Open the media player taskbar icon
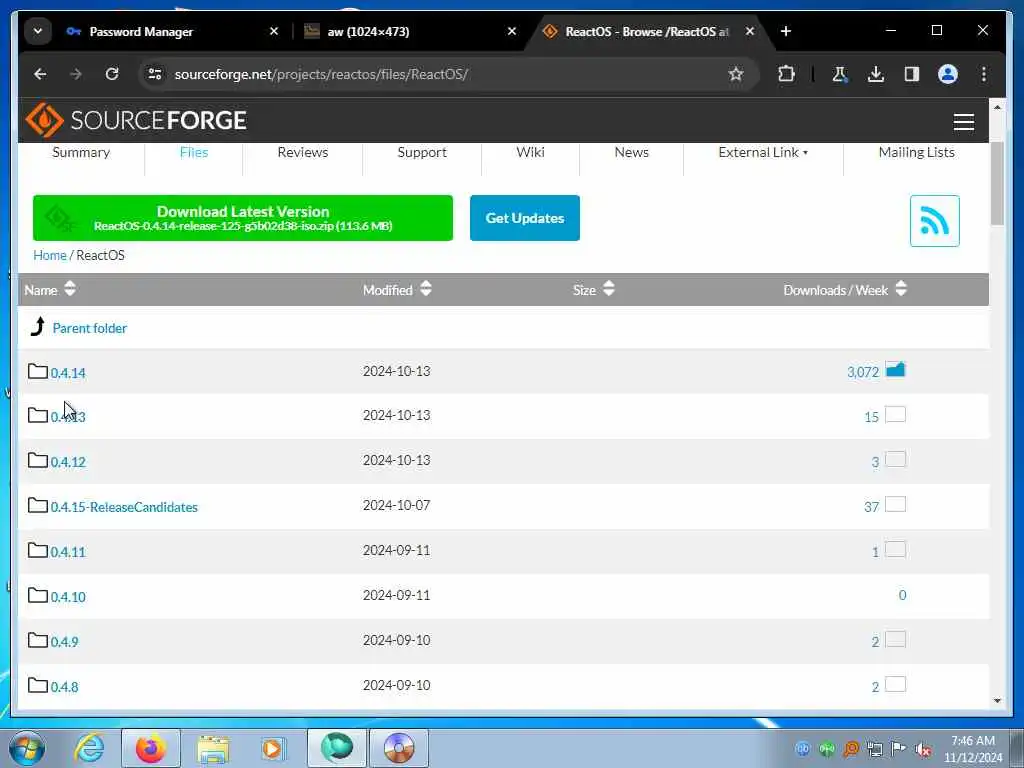 click(272, 748)
